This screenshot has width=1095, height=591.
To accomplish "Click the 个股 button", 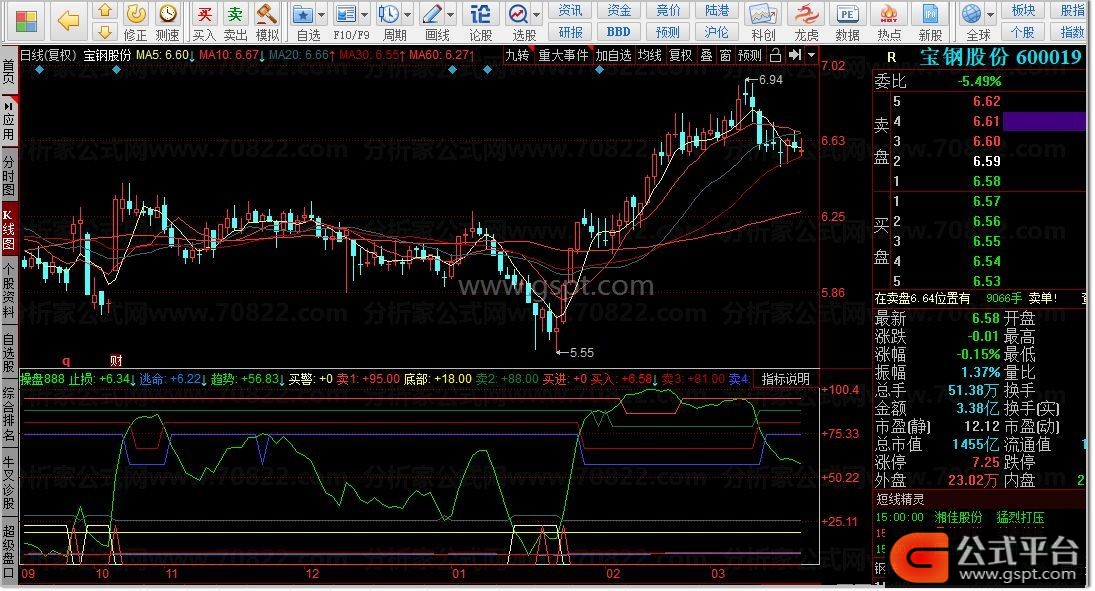I will tap(1023, 32).
